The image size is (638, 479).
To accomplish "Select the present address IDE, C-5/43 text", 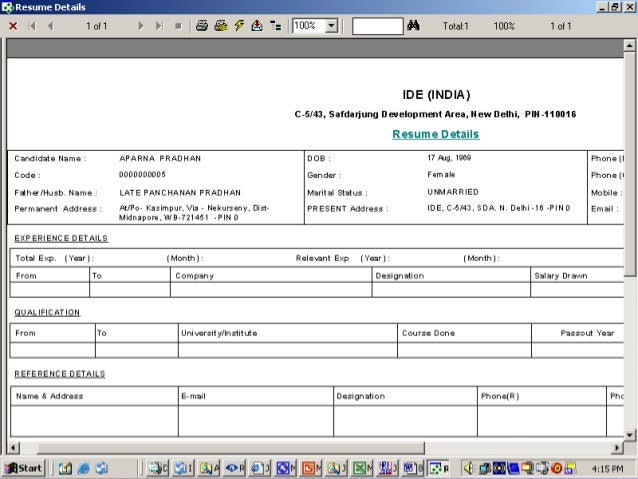I will click(498, 208).
